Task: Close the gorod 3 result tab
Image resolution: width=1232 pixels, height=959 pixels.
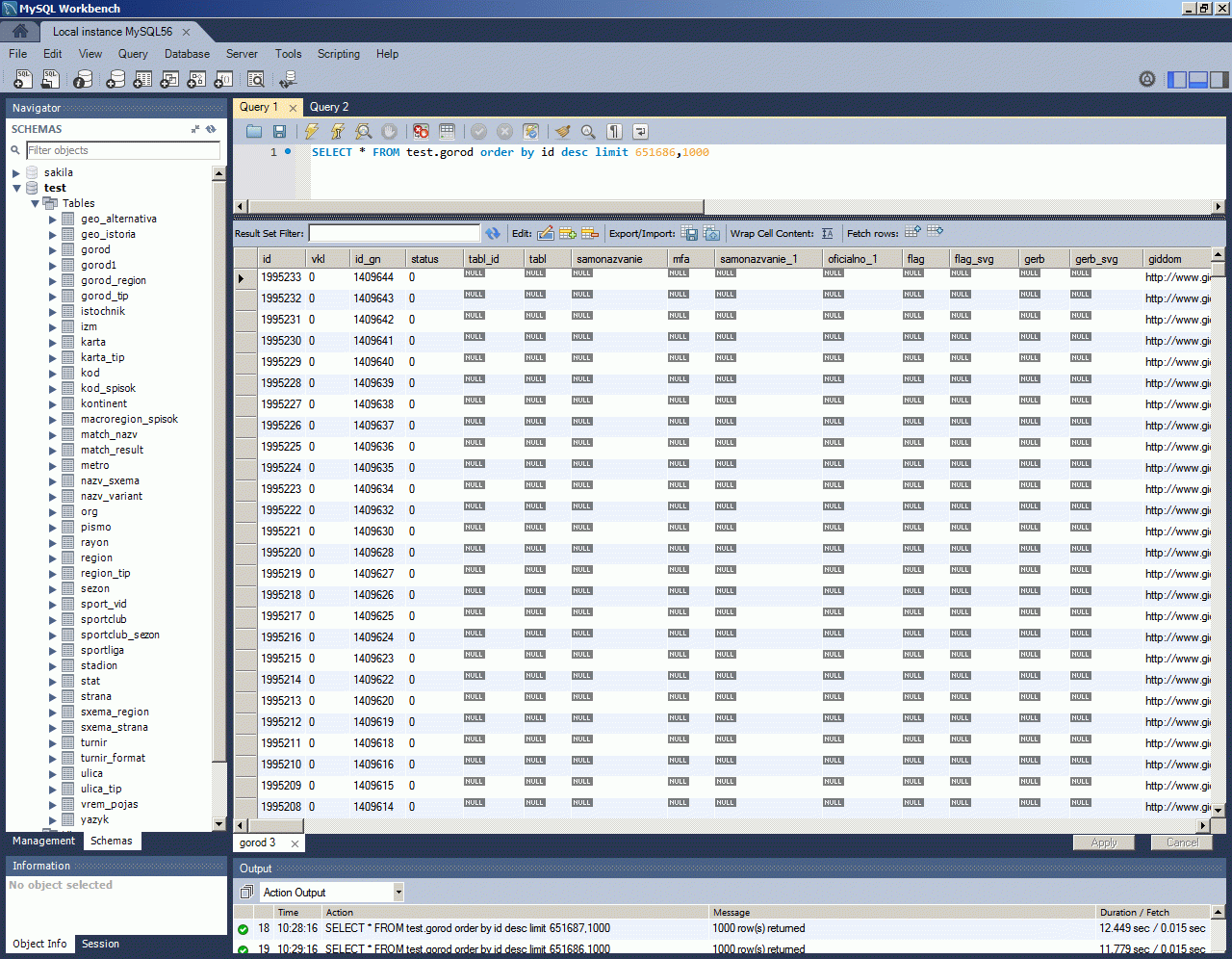Action: (295, 843)
